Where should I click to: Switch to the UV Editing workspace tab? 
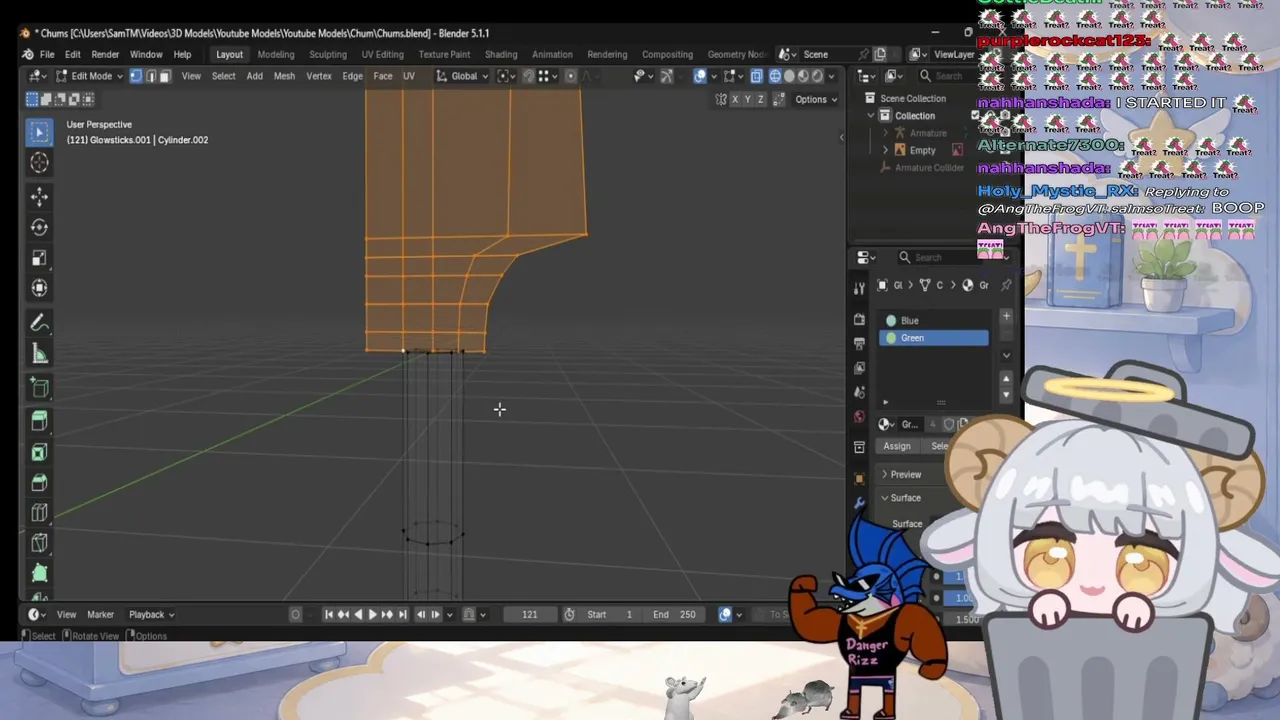pos(383,54)
